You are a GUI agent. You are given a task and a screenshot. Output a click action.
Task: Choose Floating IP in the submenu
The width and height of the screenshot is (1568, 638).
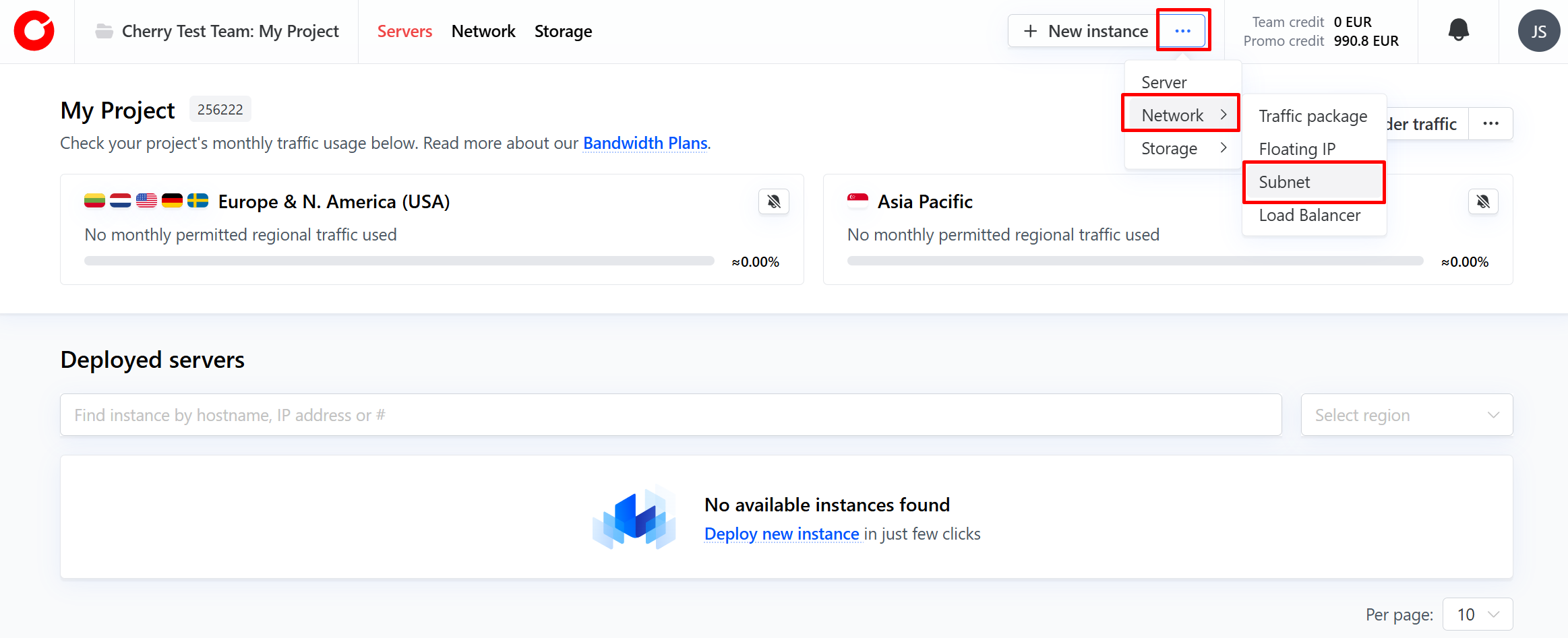pos(1297,149)
